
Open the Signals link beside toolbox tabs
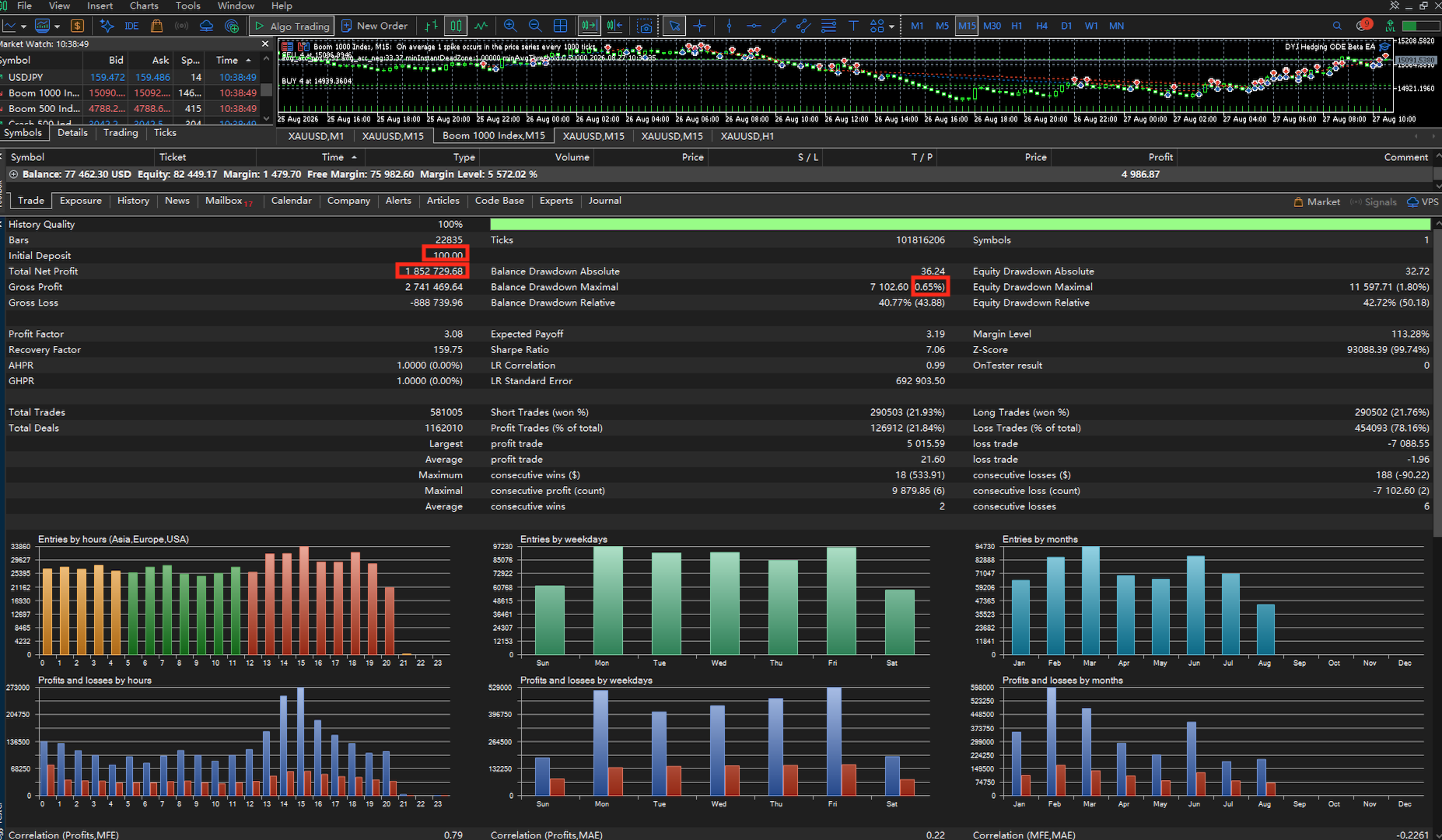1373,201
